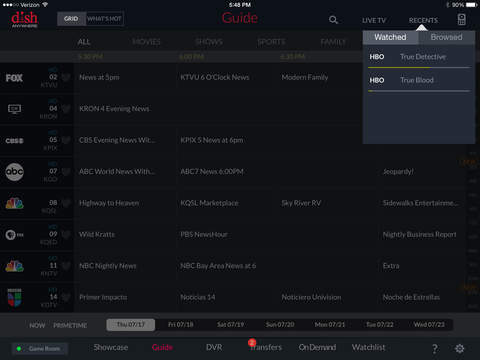
Task: Collapse the Recents dropdown
Action: [x=423, y=20]
